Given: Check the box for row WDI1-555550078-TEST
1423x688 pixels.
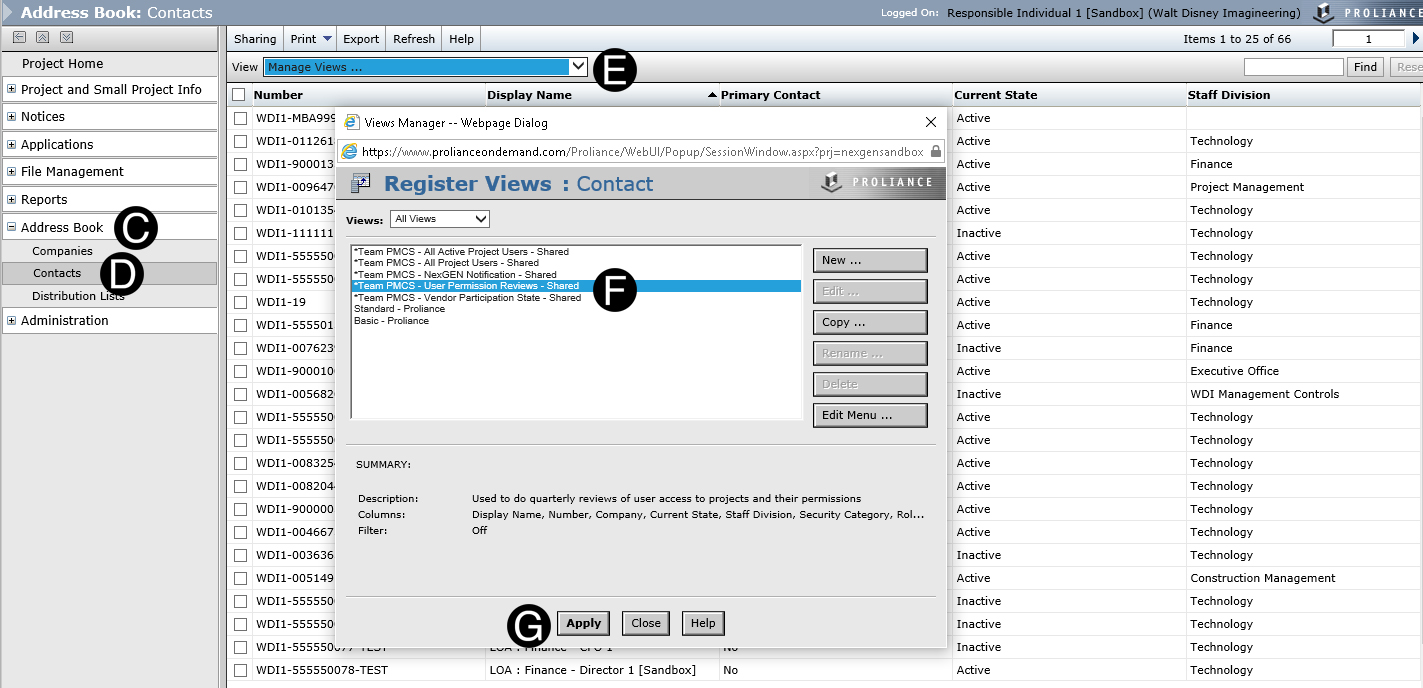Looking at the screenshot, I should 240,670.
